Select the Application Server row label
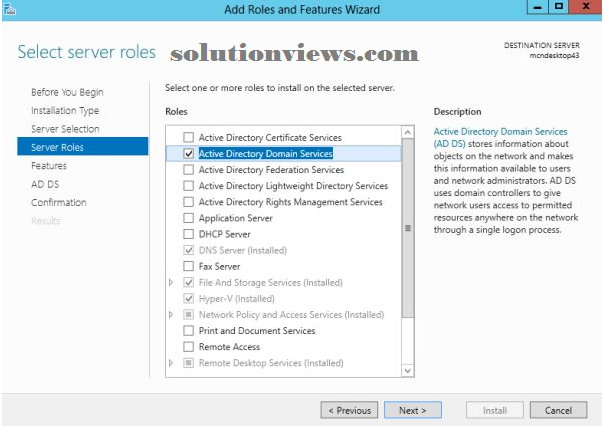The width and height of the screenshot is (603, 426). click(235, 218)
